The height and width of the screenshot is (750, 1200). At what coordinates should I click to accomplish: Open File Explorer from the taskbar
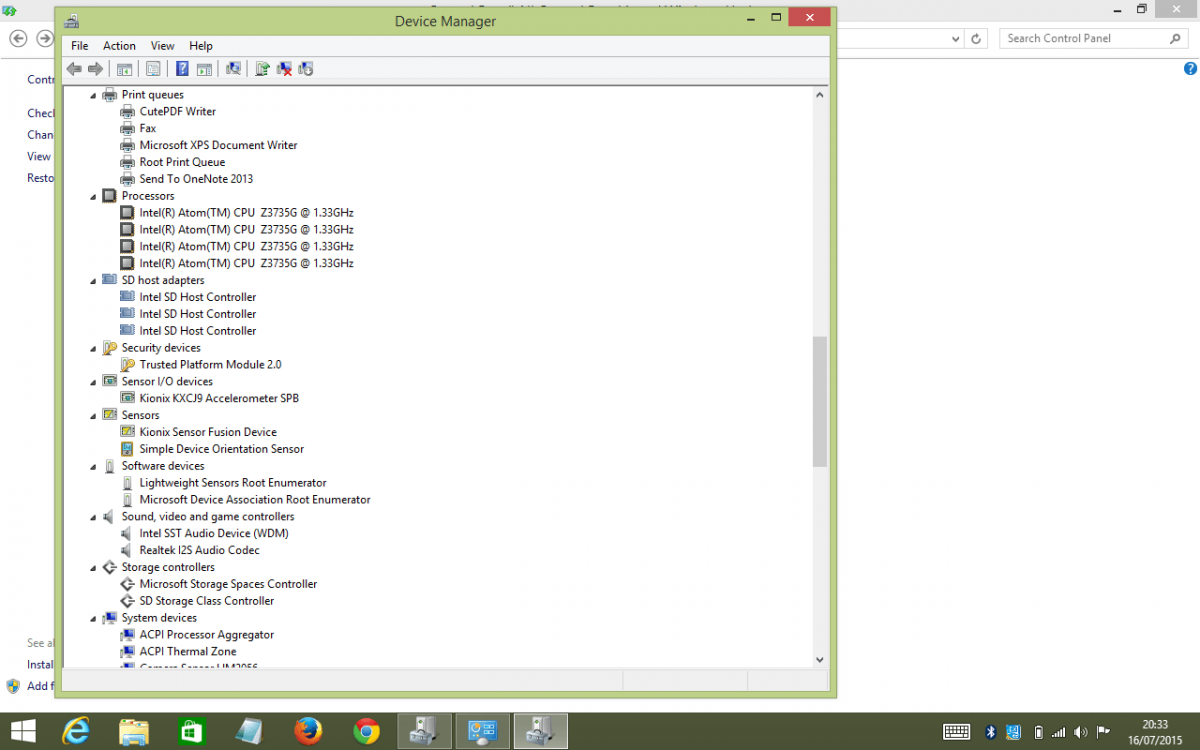point(134,731)
